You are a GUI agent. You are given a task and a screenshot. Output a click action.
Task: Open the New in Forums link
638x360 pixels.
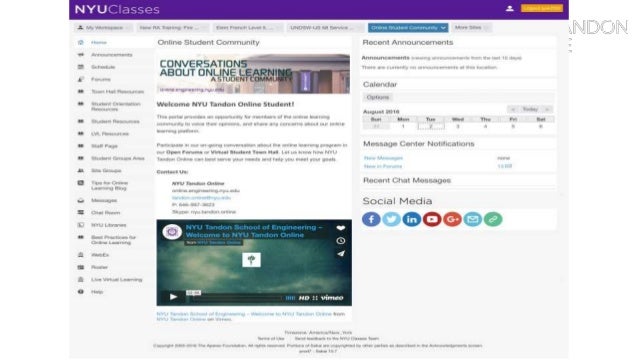tap(383, 166)
